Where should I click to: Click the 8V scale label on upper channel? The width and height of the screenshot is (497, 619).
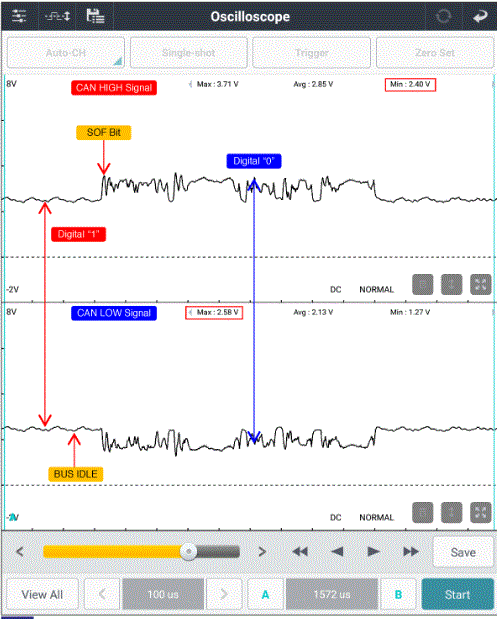11,84
